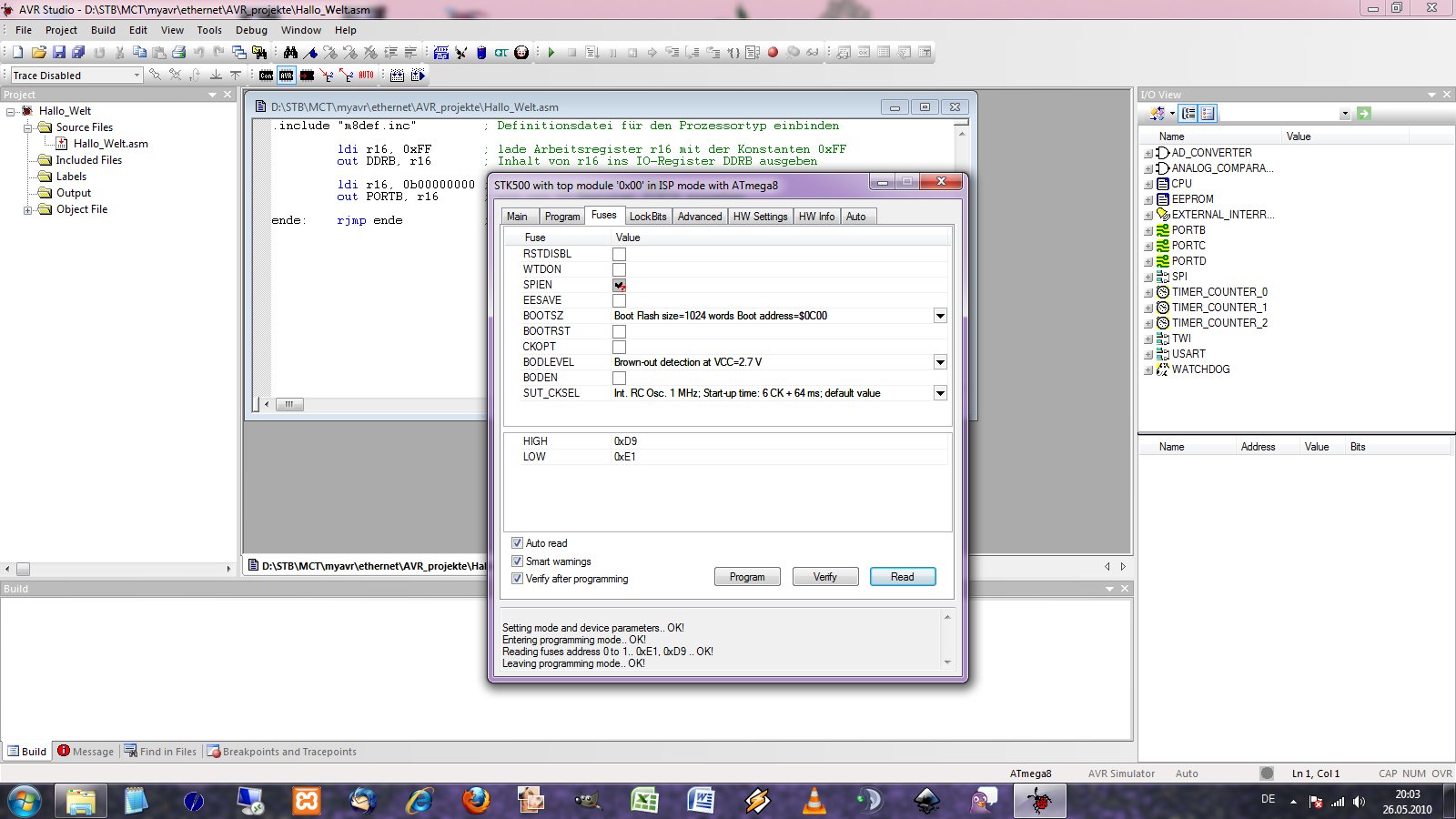The width and height of the screenshot is (1456, 819).
Task: Click the Verify button
Action: 825,577
